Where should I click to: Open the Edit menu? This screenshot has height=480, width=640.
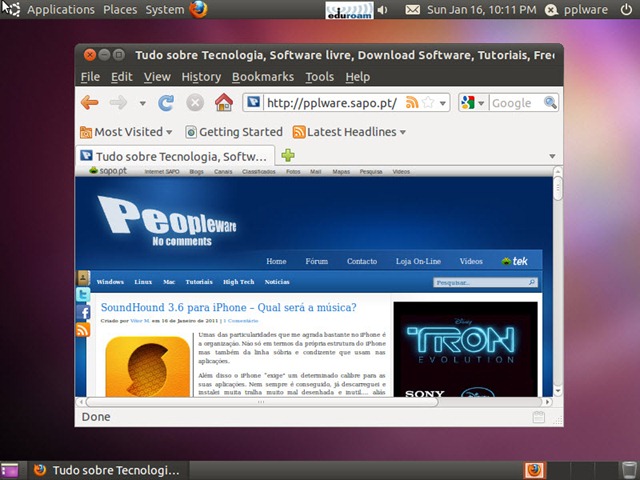[122, 77]
